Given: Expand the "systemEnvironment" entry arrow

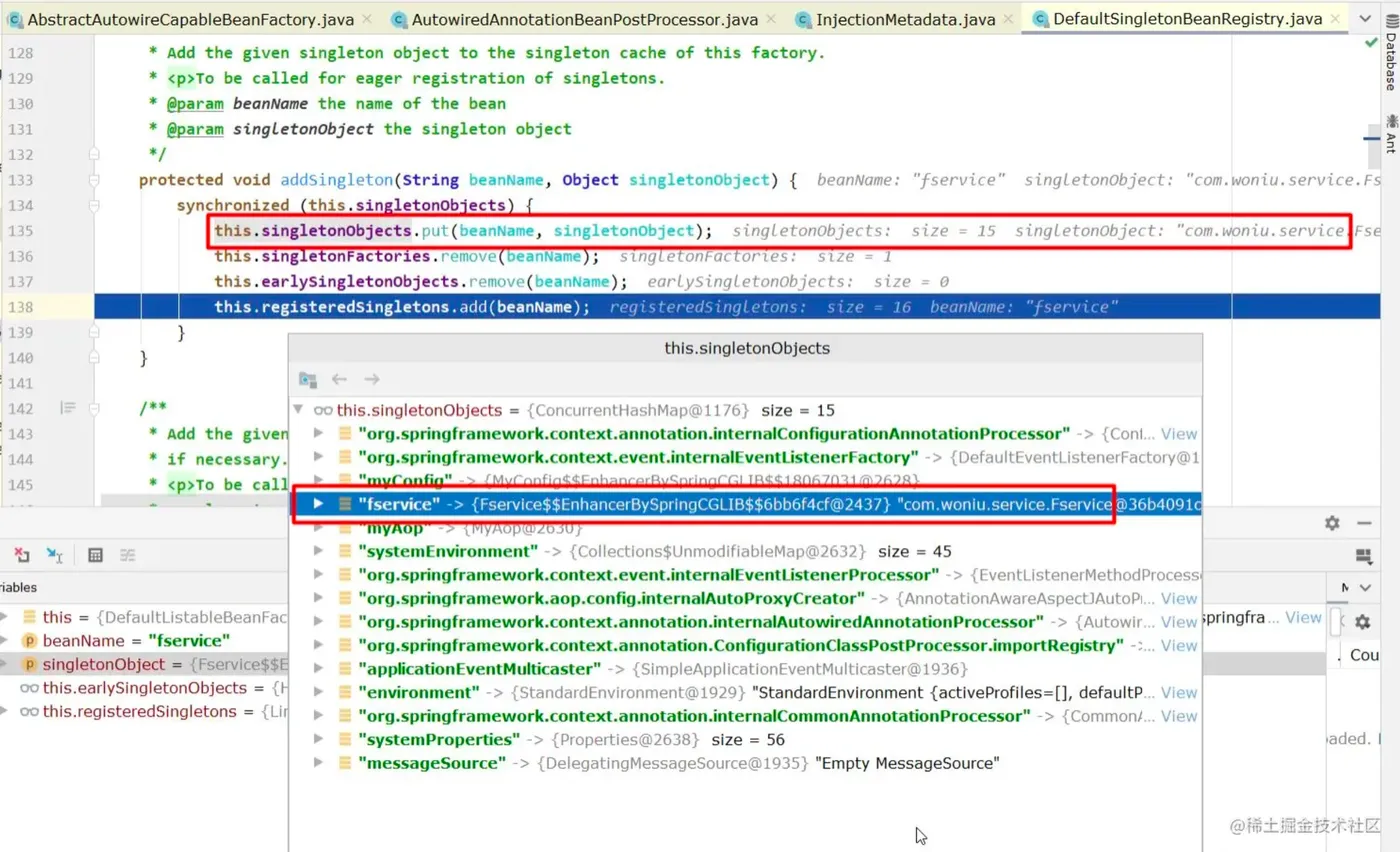Looking at the screenshot, I should (319, 551).
